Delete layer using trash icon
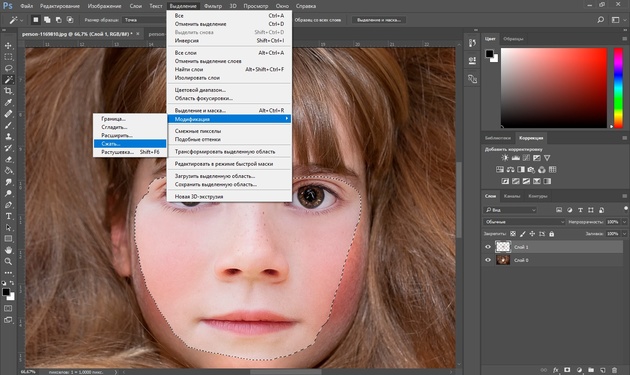 click(614, 370)
